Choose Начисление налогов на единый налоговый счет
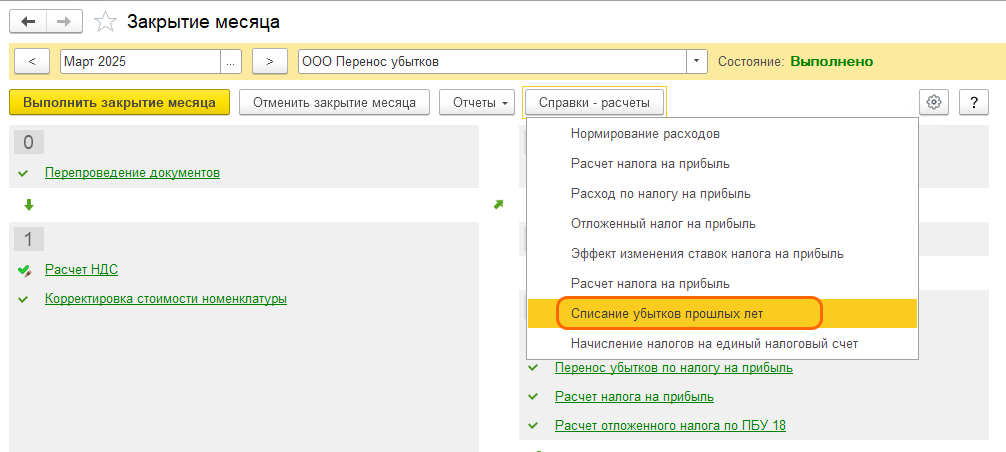 (x=713, y=343)
